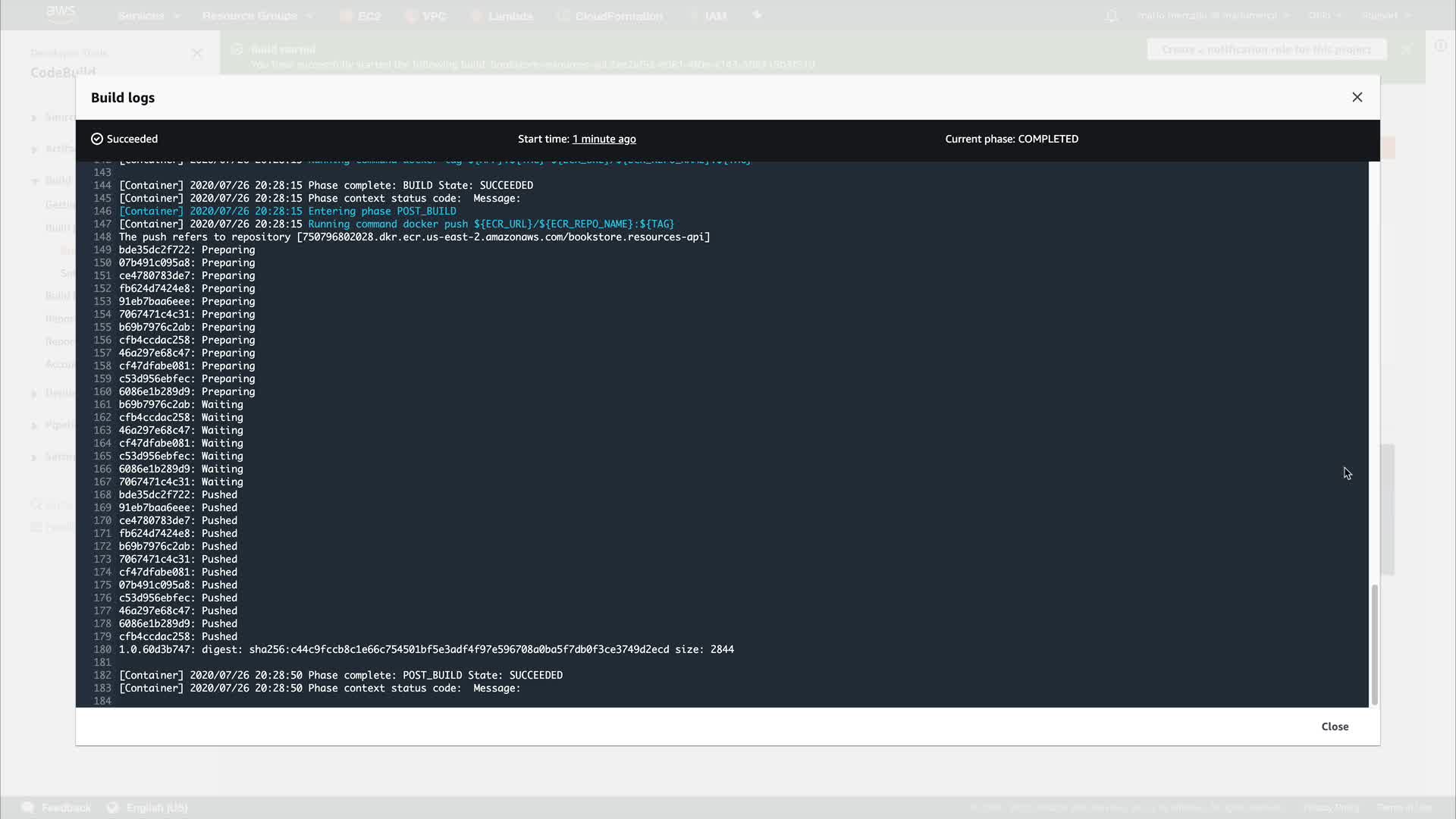Open the IAM service shortcut
Image resolution: width=1456 pixels, height=819 pixels.
tap(714, 16)
